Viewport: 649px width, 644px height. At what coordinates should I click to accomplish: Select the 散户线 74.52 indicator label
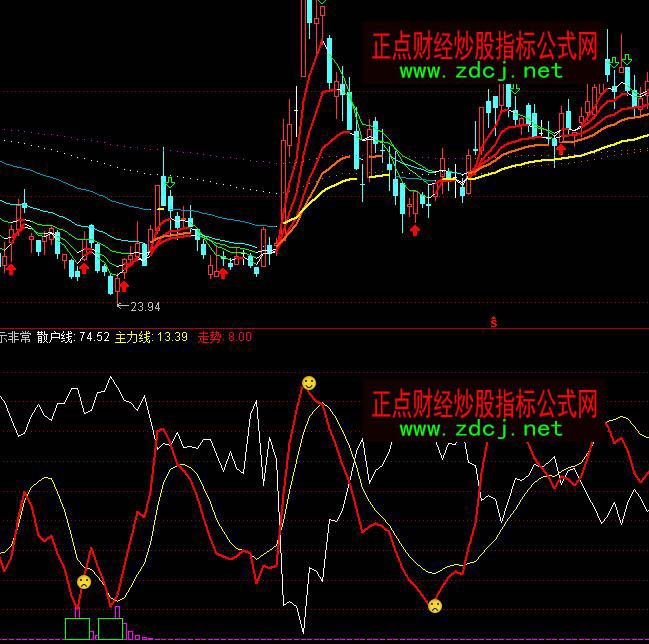click(73, 338)
